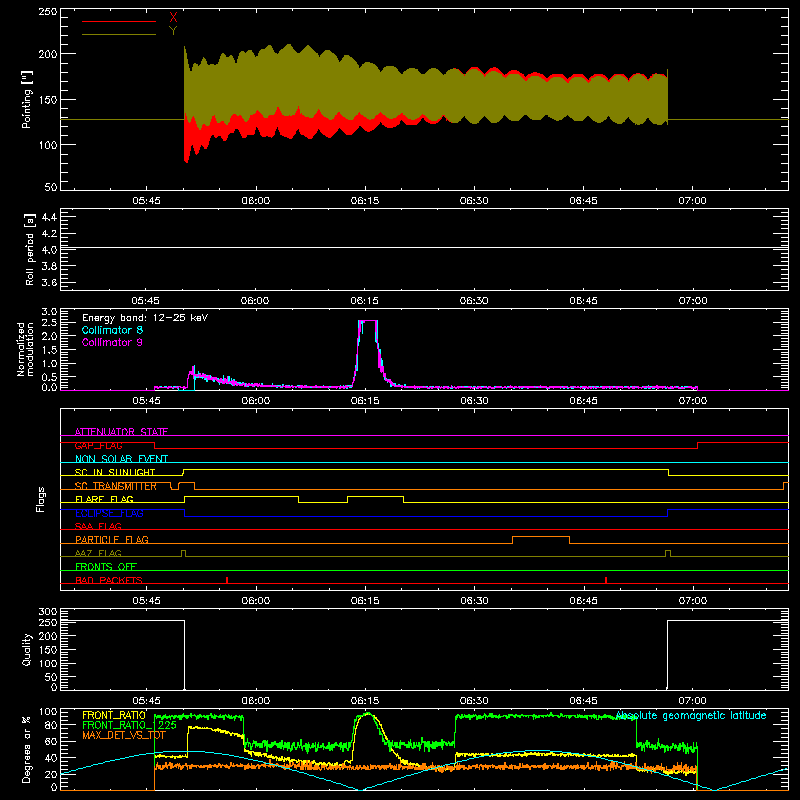Click the 'Flags' axis title
This screenshot has height=800, width=800.
click(40, 499)
